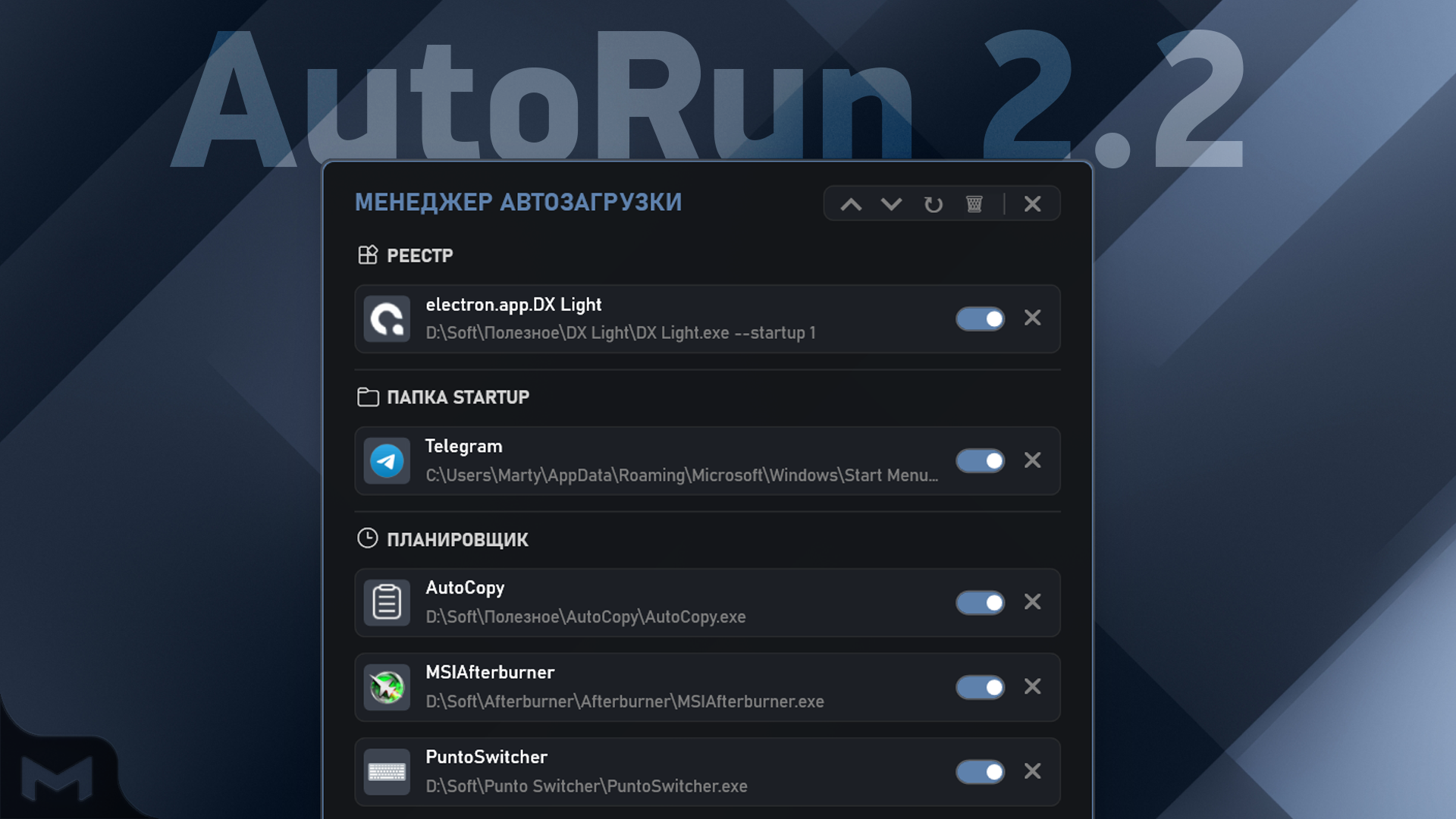This screenshot has height=819, width=1456.
Task: Toggle the electron.app.DX Light autostart switch
Action: coord(981,318)
